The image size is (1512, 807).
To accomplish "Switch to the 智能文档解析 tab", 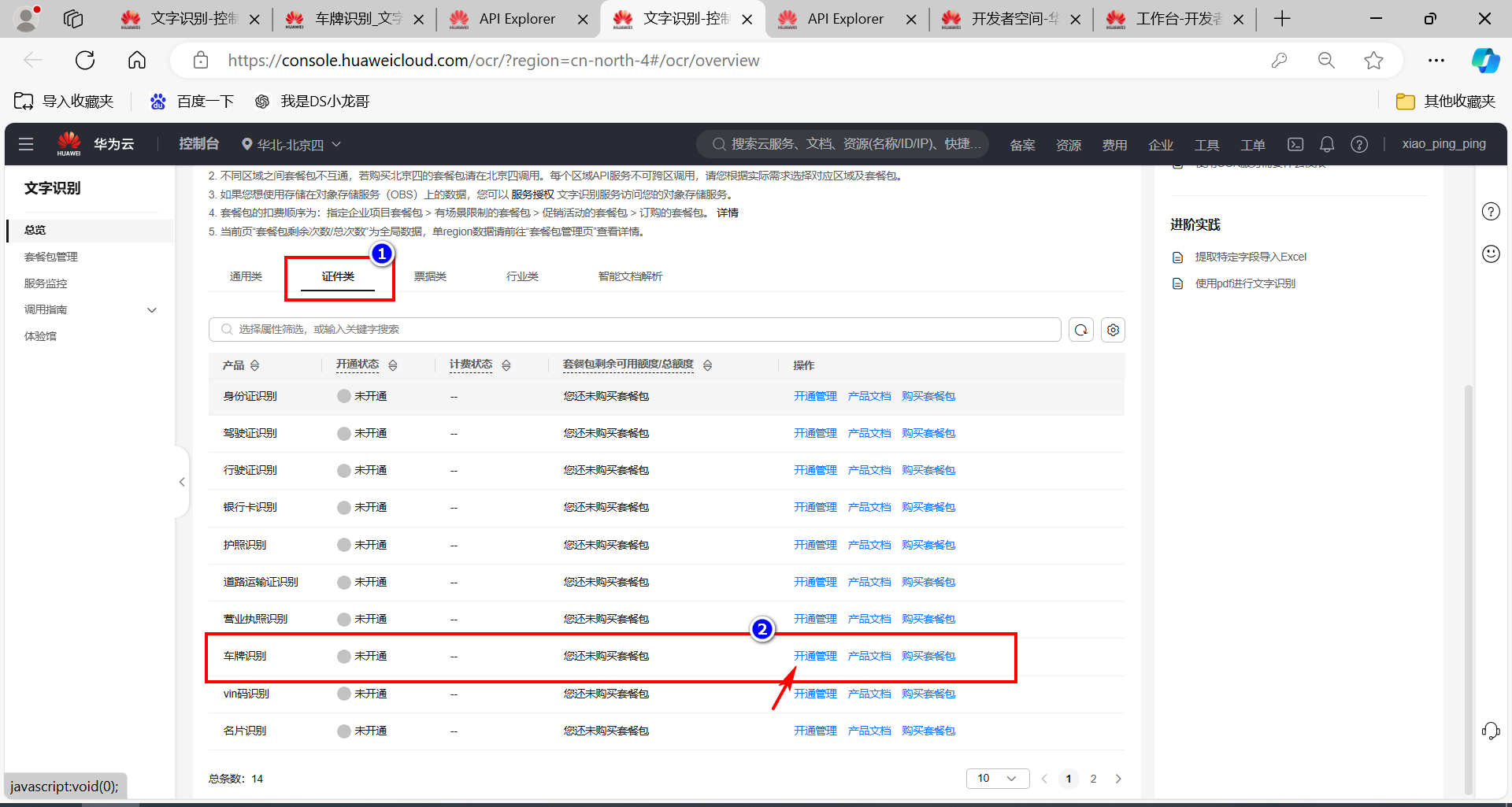I will tap(630, 276).
